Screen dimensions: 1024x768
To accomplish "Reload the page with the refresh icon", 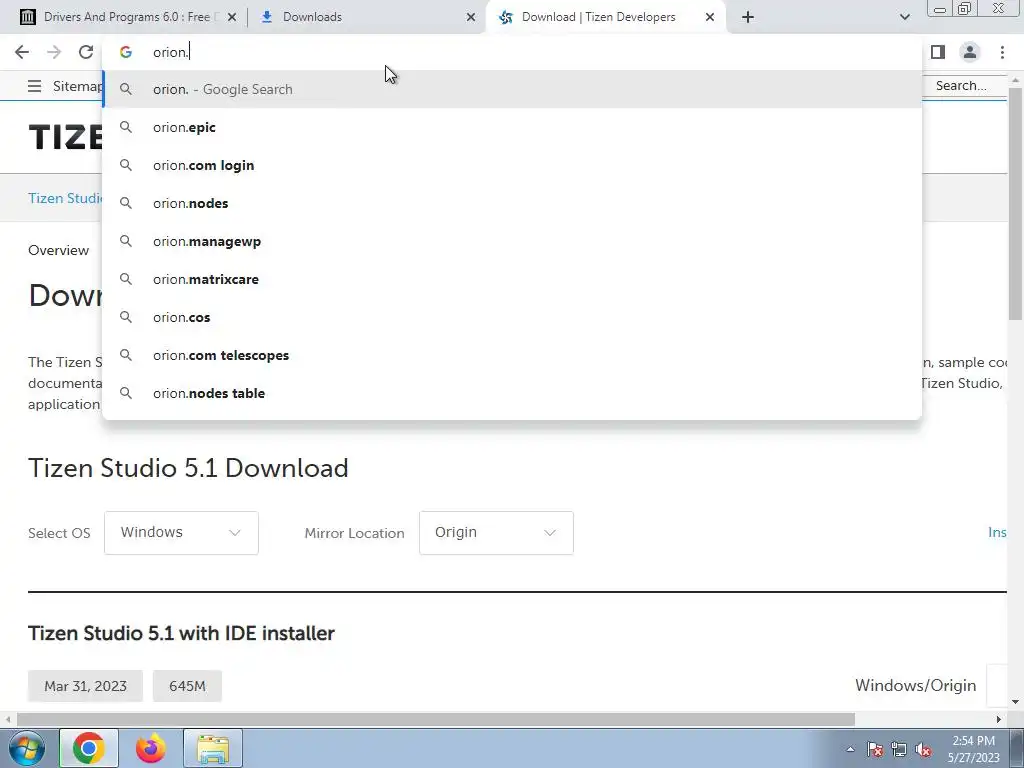I will click(86, 52).
